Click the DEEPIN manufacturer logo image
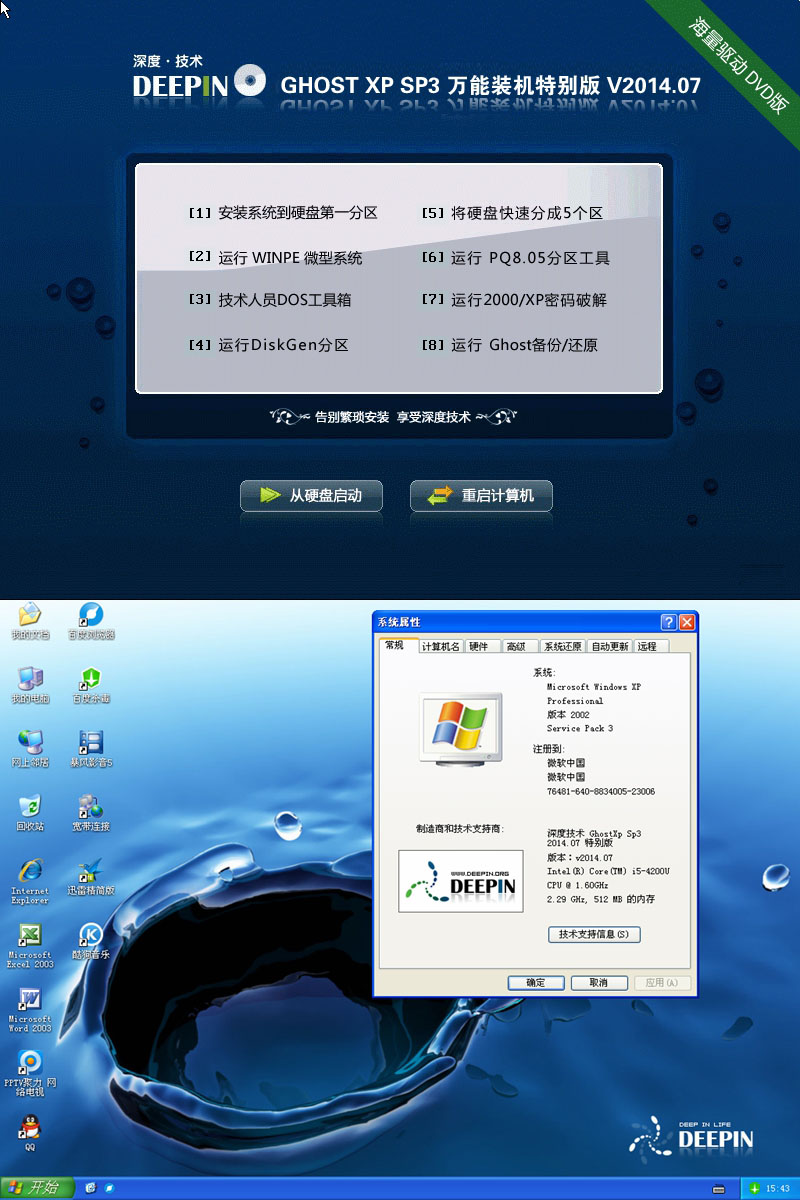This screenshot has width=800, height=1200. tap(461, 881)
